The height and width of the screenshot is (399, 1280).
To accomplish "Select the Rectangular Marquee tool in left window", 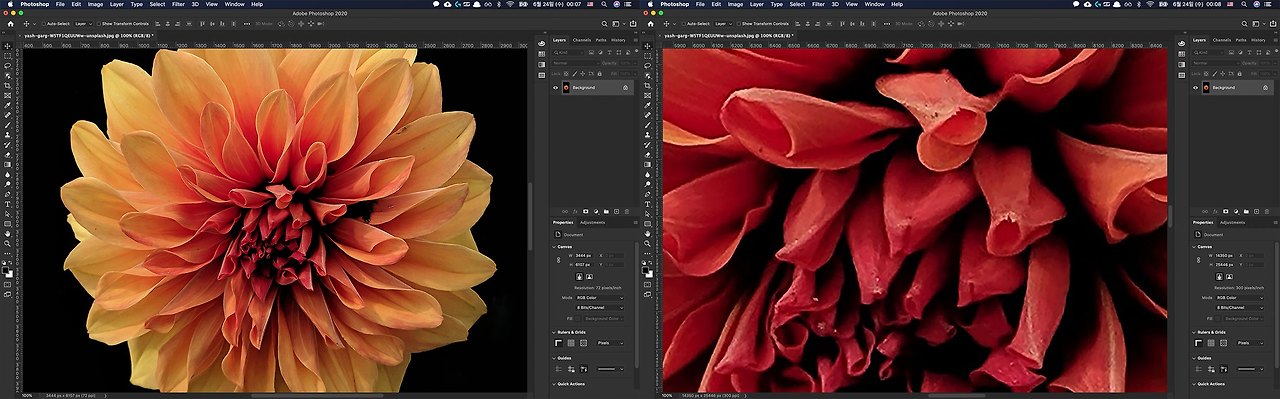I will (7, 56).
